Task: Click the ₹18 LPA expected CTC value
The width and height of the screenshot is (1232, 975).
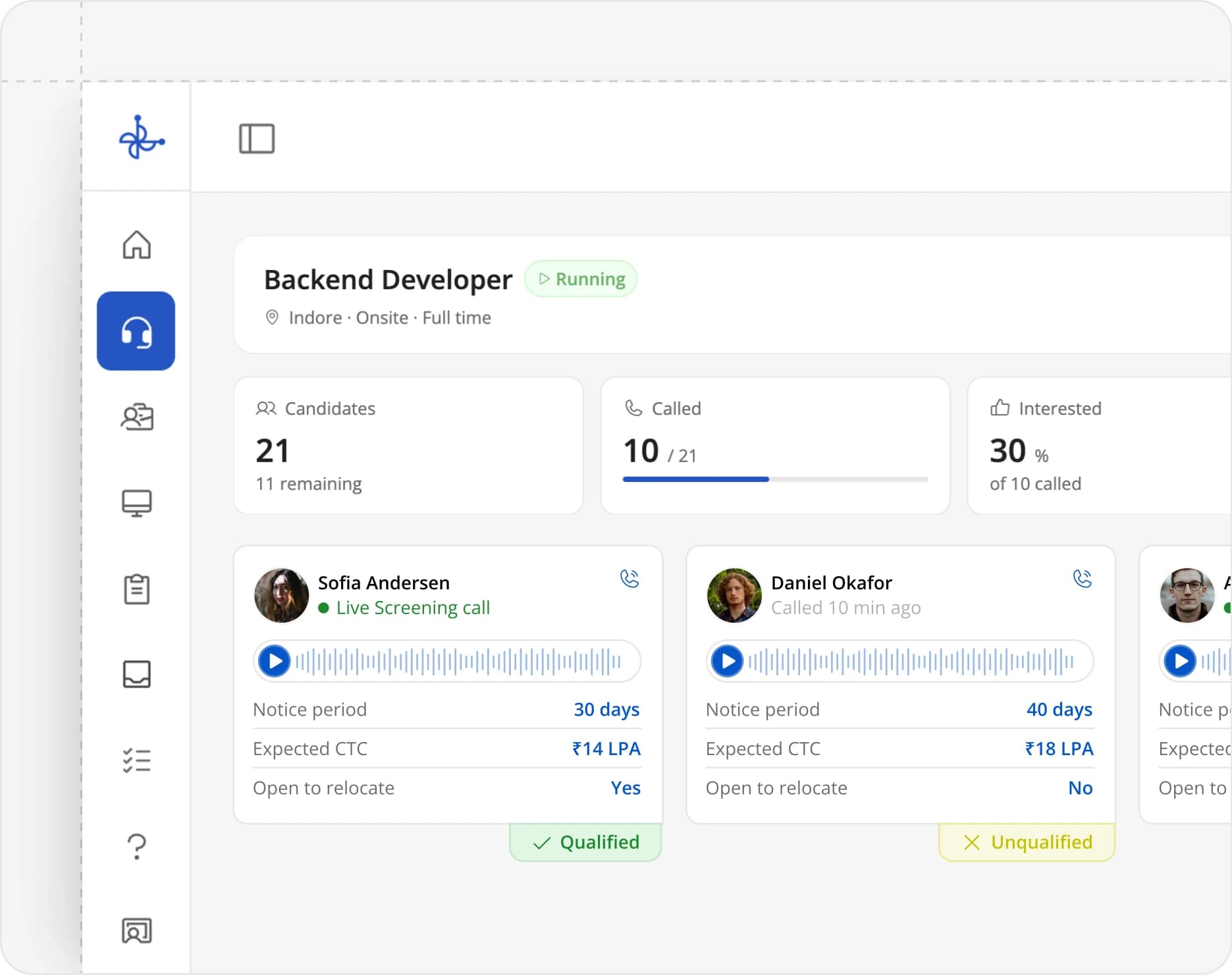Action: tap(1059, 749)
